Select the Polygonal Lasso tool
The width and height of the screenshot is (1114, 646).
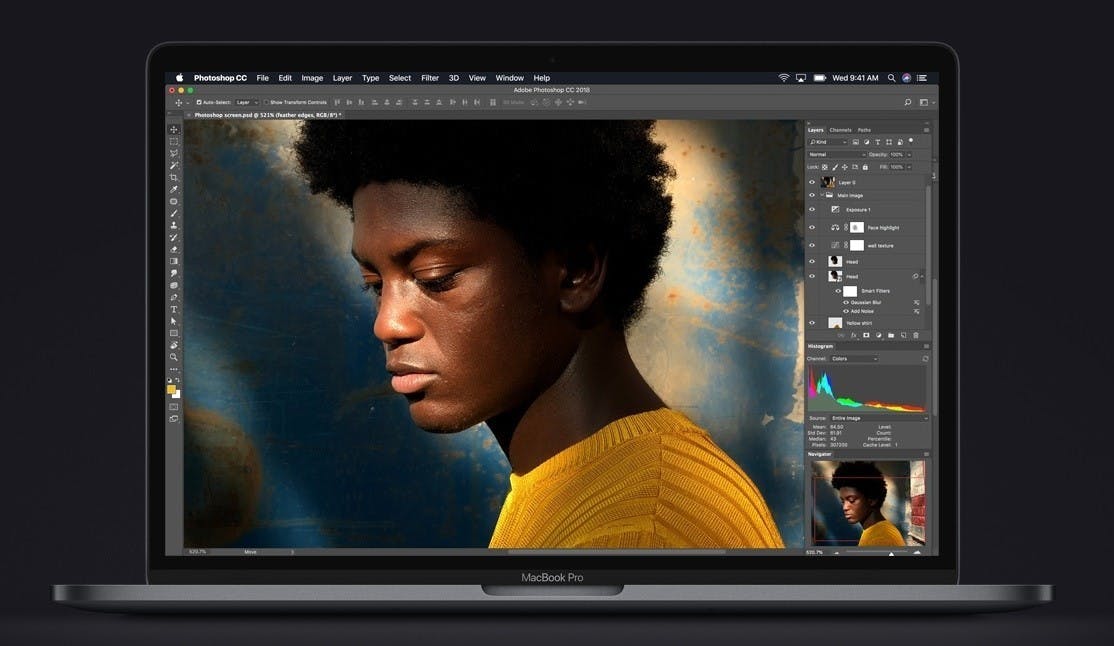[x=174, y=154]
